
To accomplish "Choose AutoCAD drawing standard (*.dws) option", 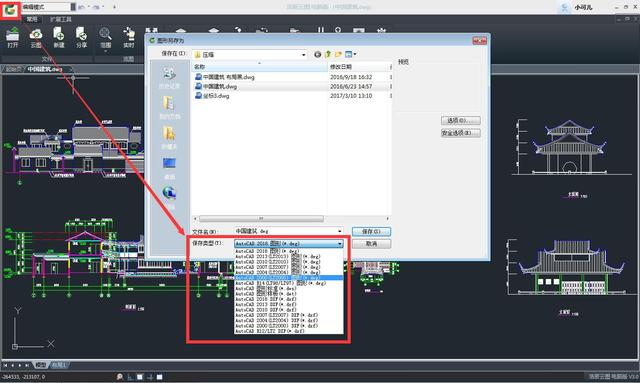I will pos(289,288).
